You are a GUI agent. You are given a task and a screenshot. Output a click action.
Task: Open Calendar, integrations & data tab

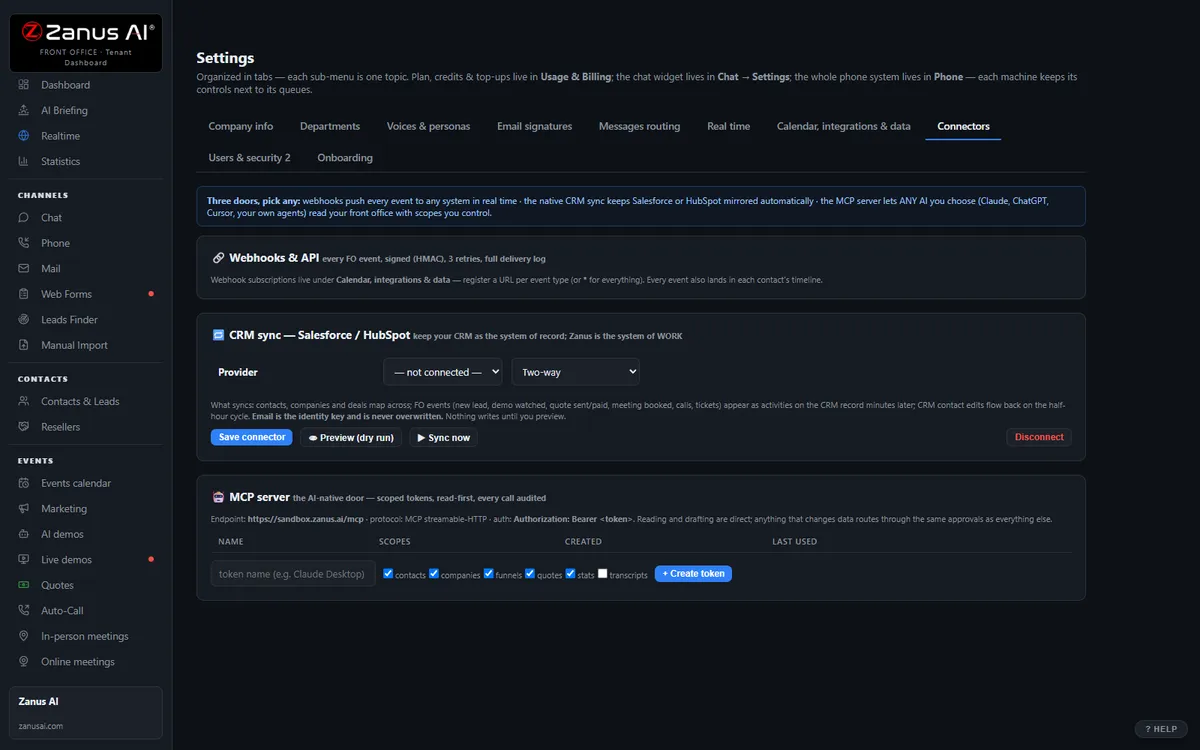(844, 126)
